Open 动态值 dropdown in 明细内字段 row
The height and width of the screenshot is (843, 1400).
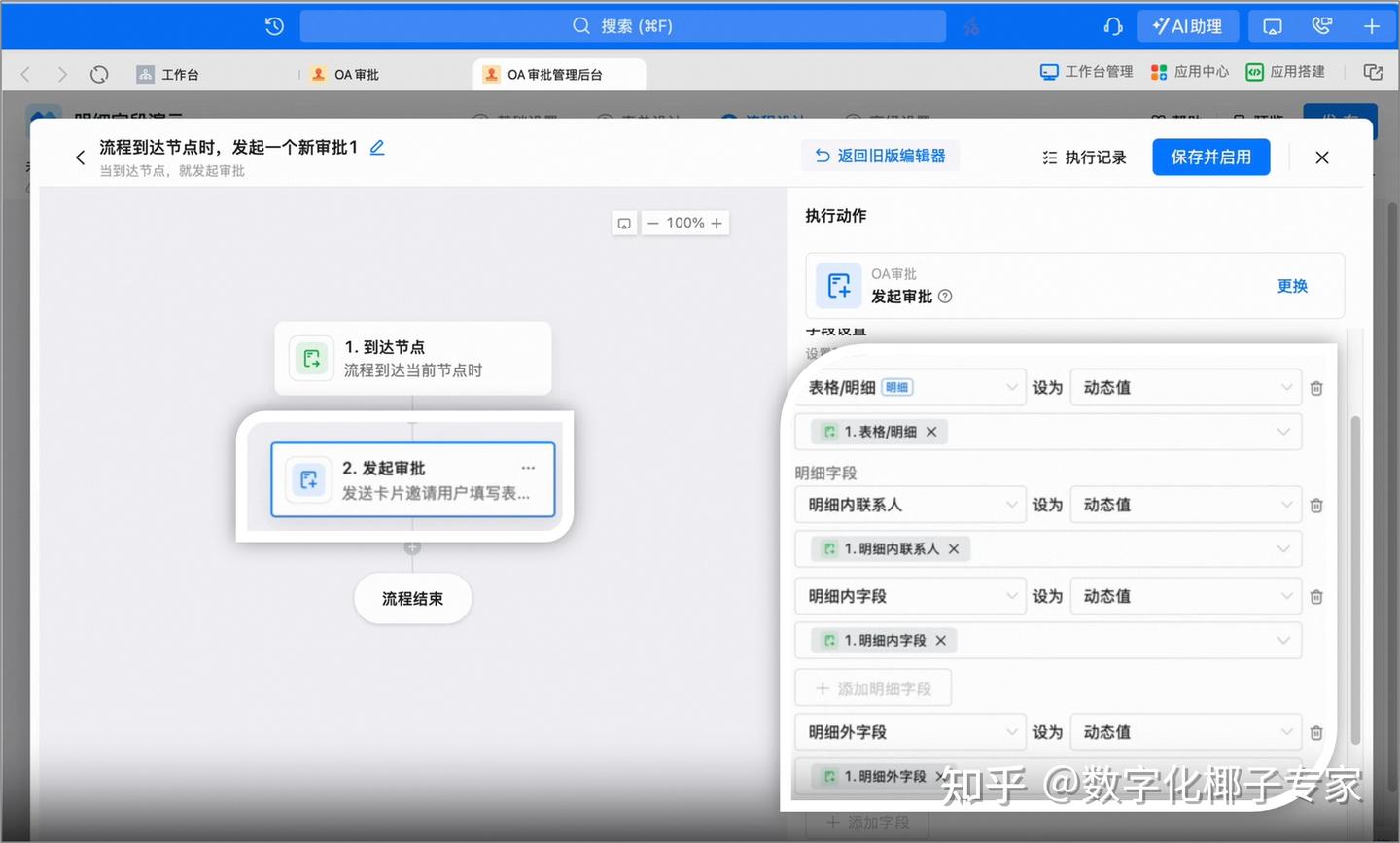click(1185, 596)
